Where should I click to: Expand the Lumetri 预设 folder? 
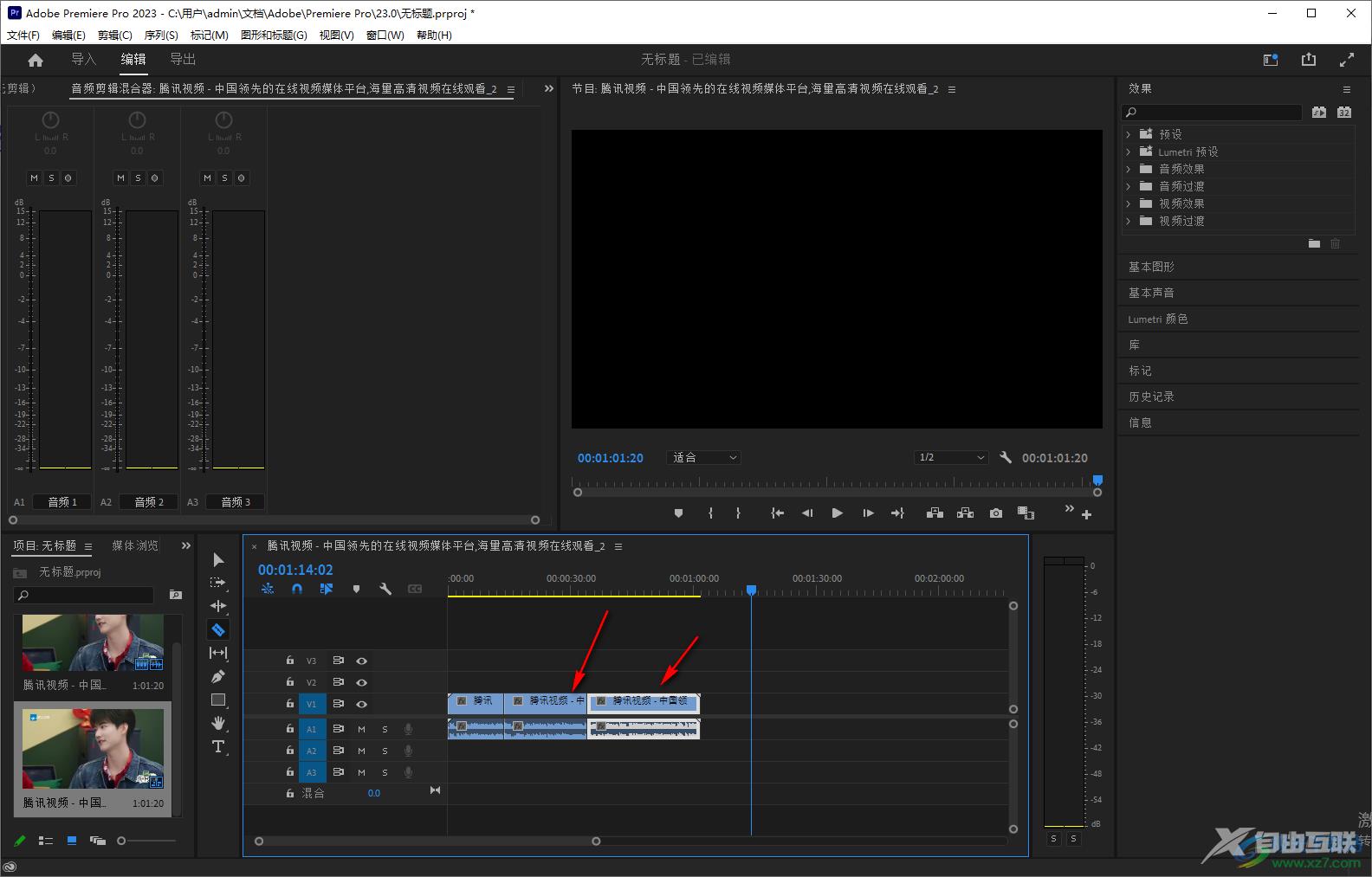(x=1128, y=152)
